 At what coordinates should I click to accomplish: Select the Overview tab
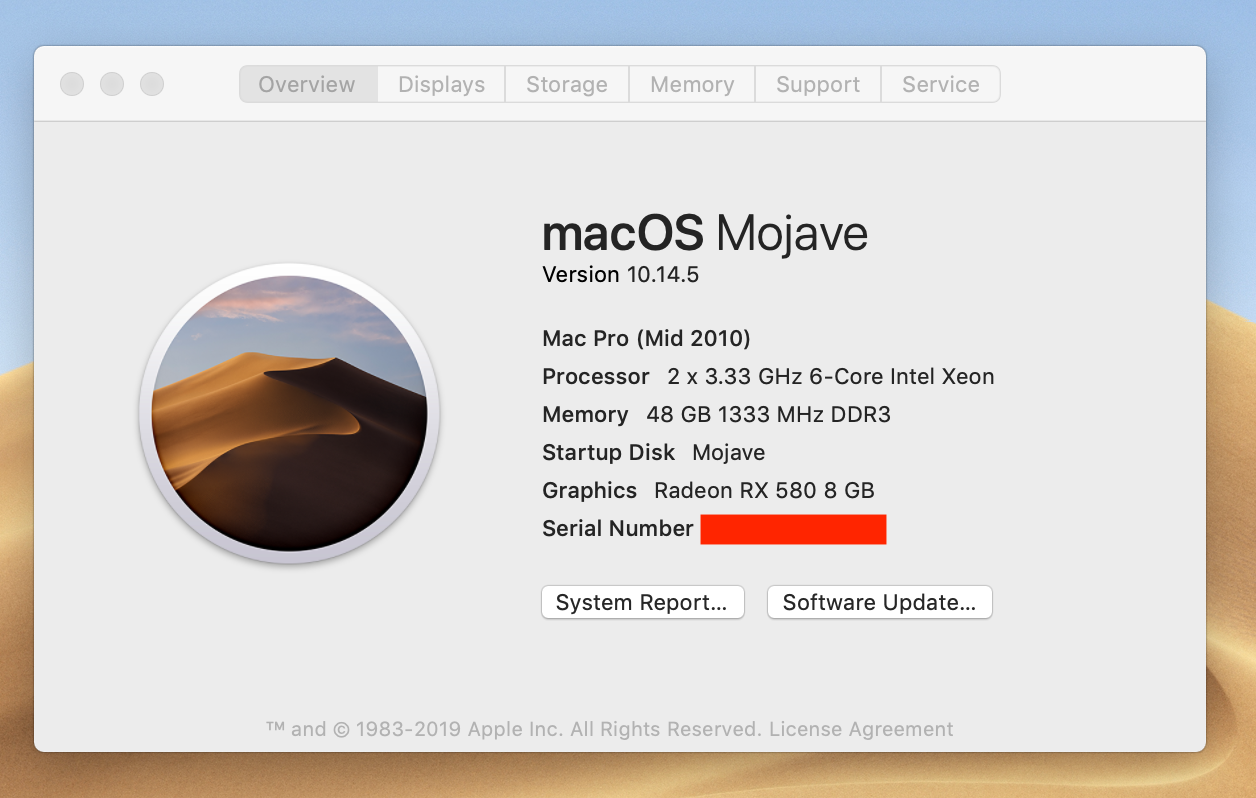pos(307,85)
